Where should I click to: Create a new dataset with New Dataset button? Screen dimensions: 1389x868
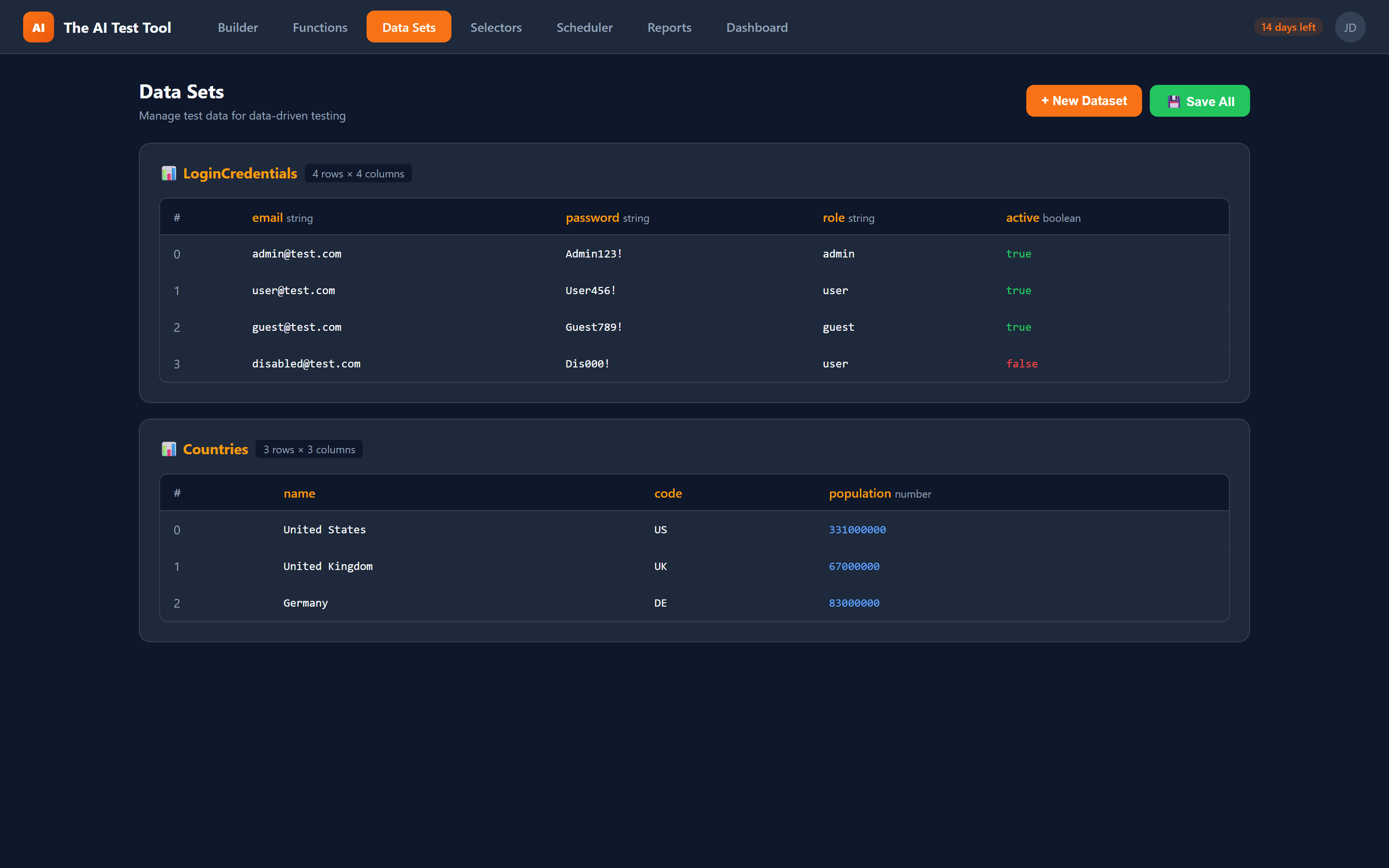1084,101
